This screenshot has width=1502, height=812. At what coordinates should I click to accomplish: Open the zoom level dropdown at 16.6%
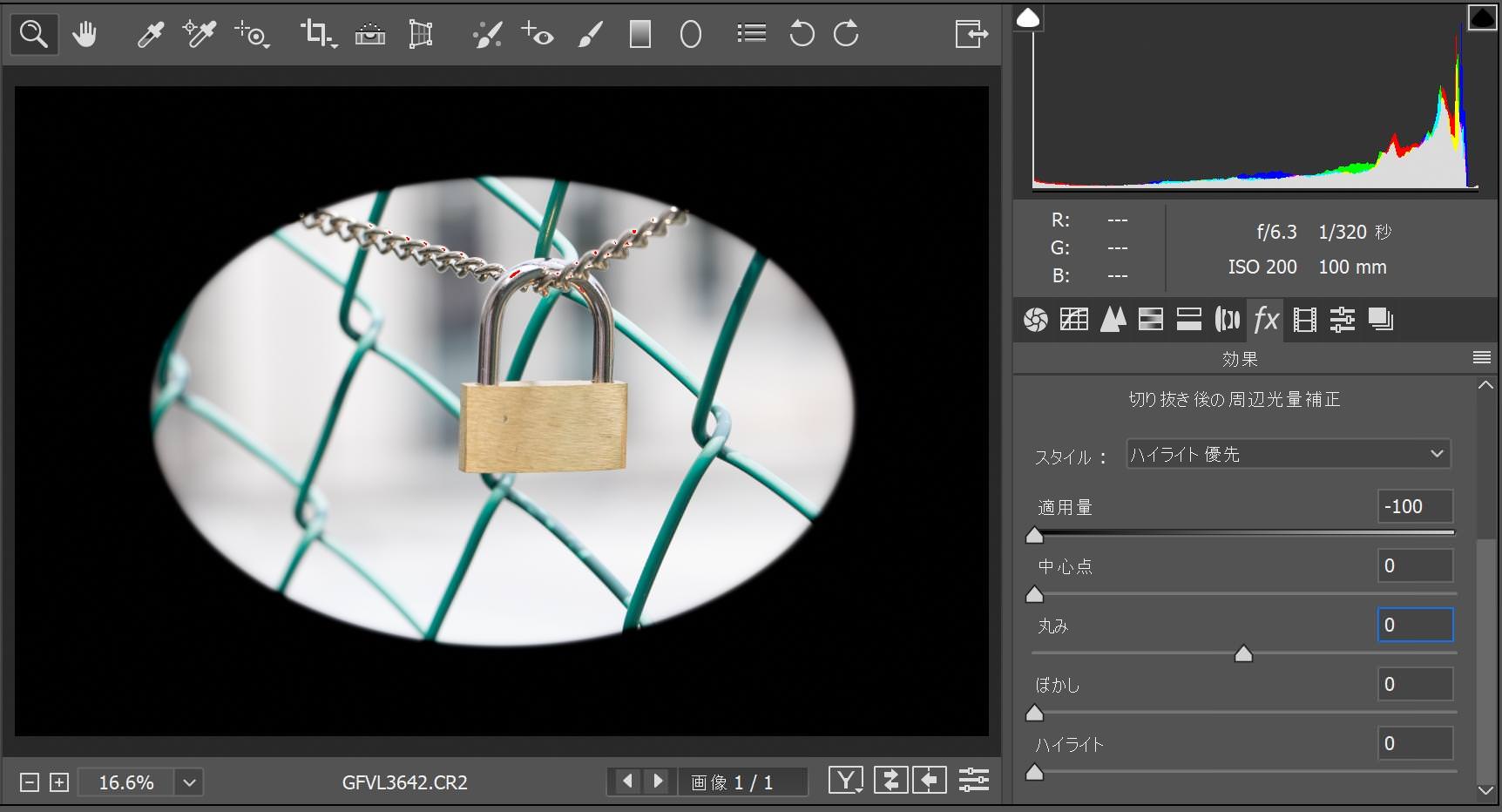coord(189,782)
